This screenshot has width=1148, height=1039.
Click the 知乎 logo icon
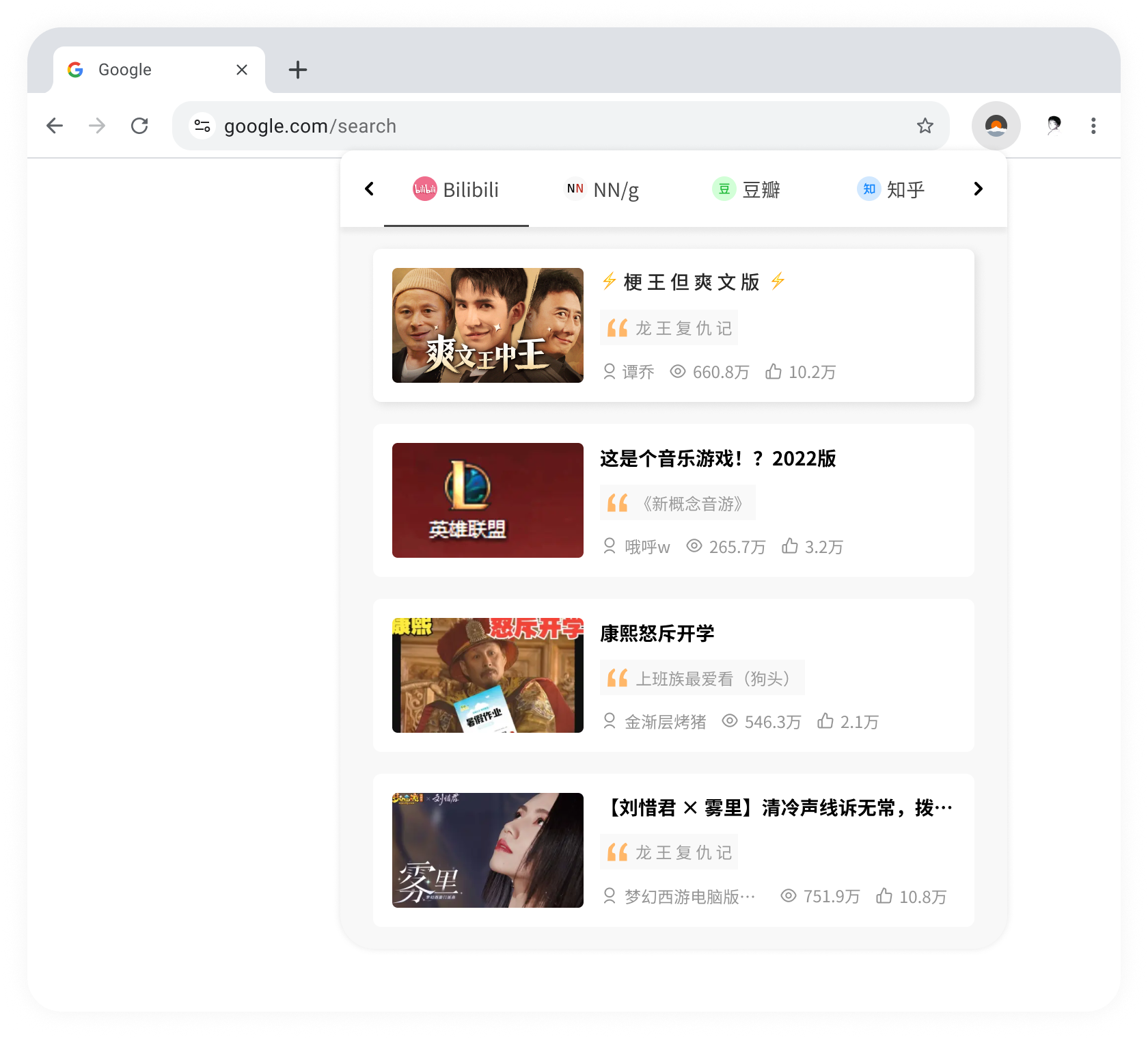[x=868, y=189]
